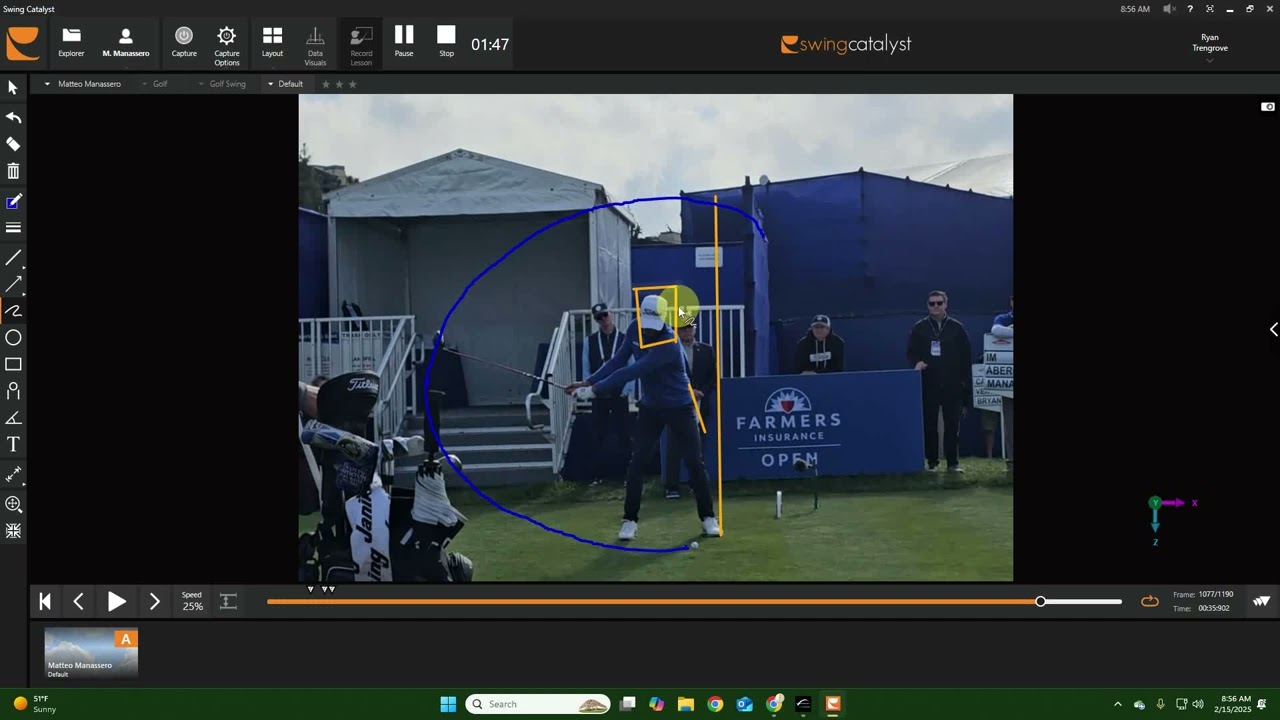Open the help question mark

tap(1190, 9)
